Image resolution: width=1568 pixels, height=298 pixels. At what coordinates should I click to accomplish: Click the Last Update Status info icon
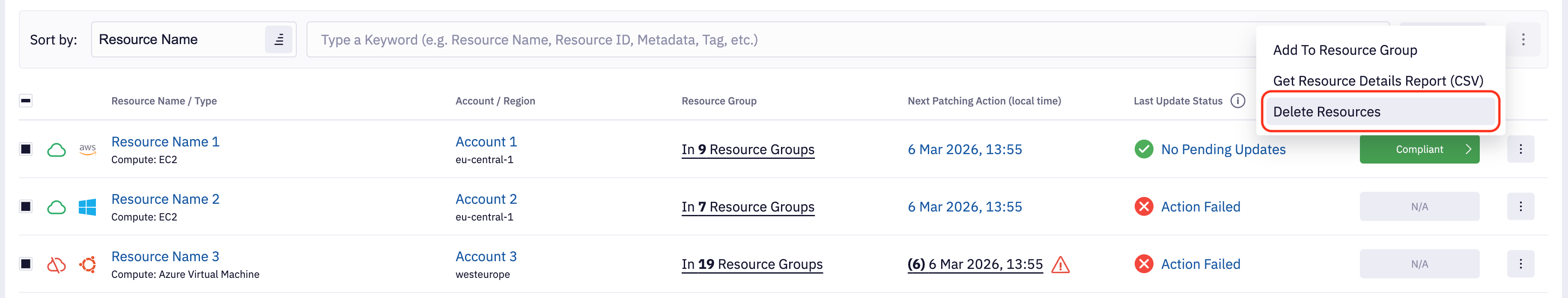coord(1237,101)
